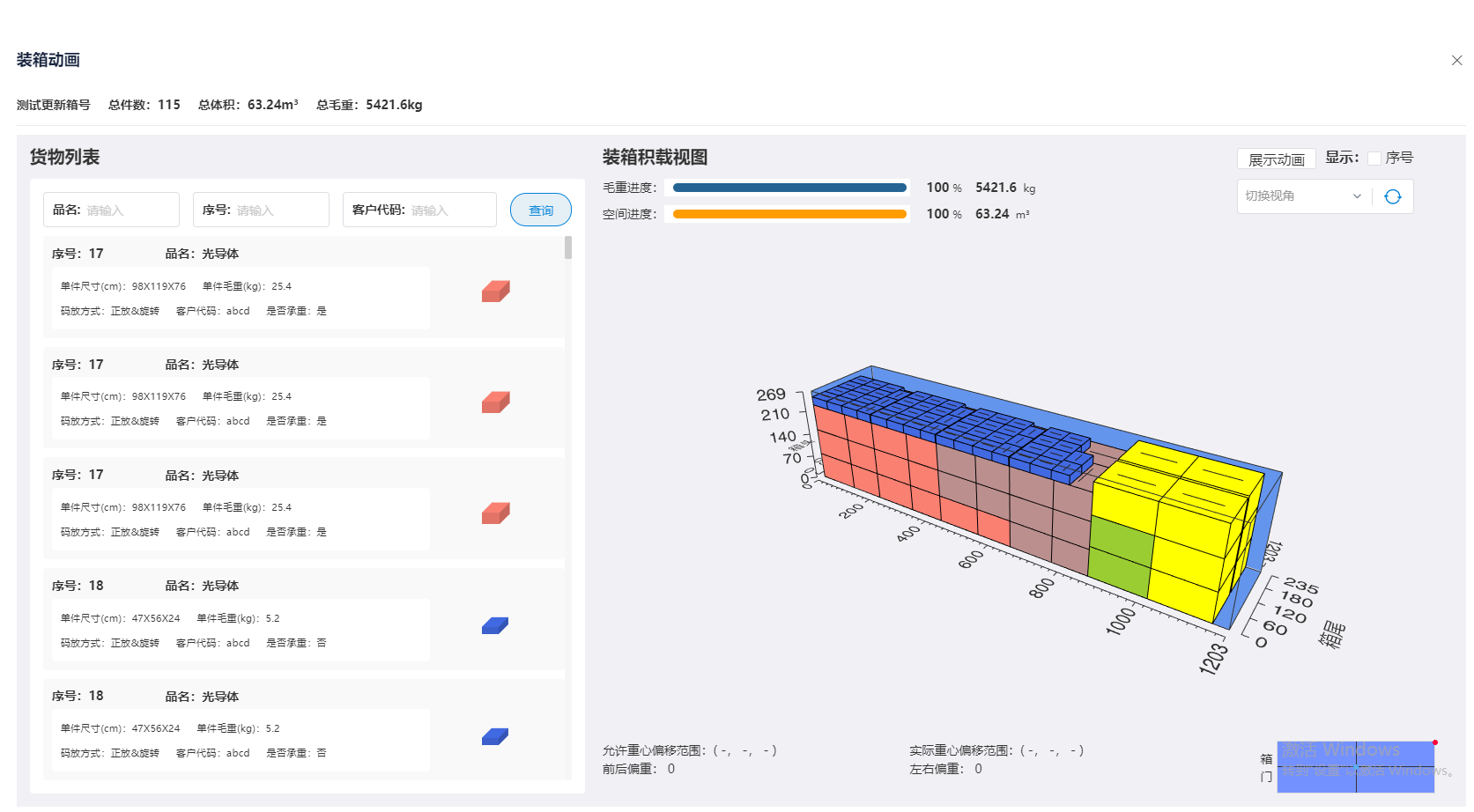This screenshot has width=1474, height=812.
Task: Click the 5421.6 kg weight value
Action: [x=1005, y=188]
